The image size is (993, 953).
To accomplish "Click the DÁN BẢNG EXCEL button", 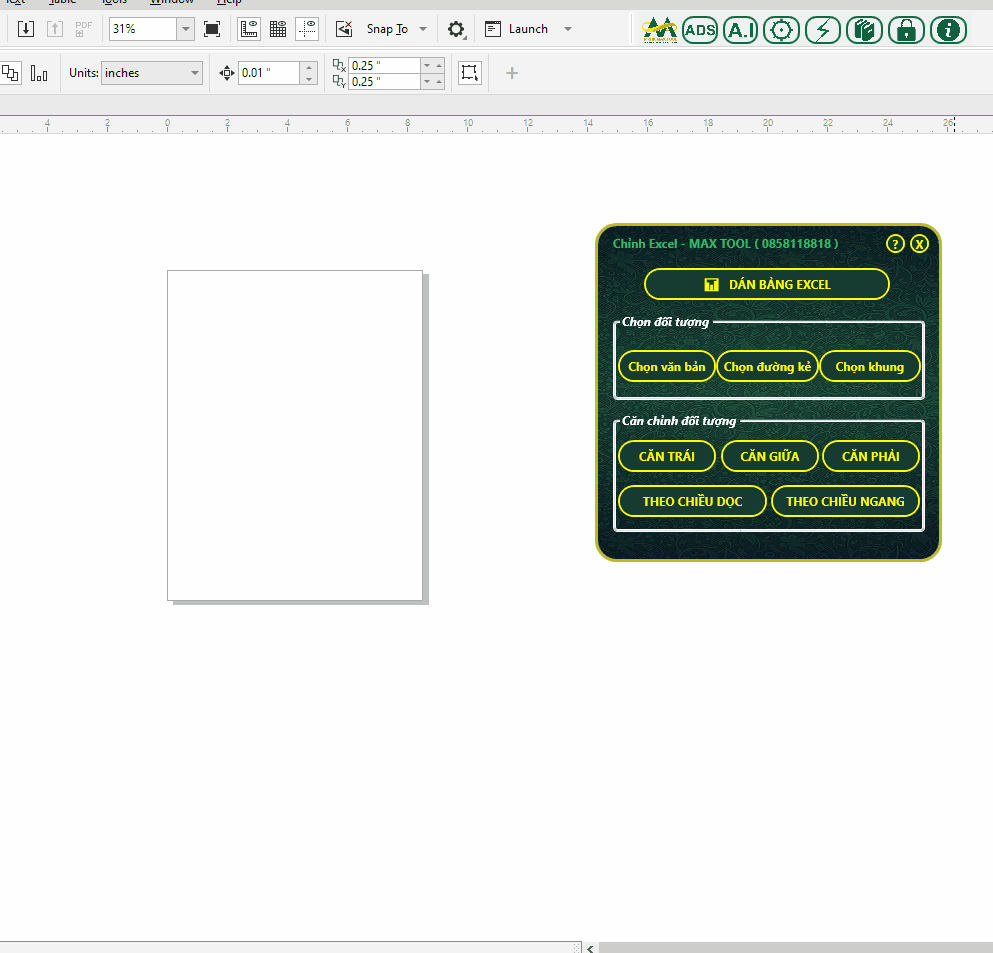I will tap(766, 284).
